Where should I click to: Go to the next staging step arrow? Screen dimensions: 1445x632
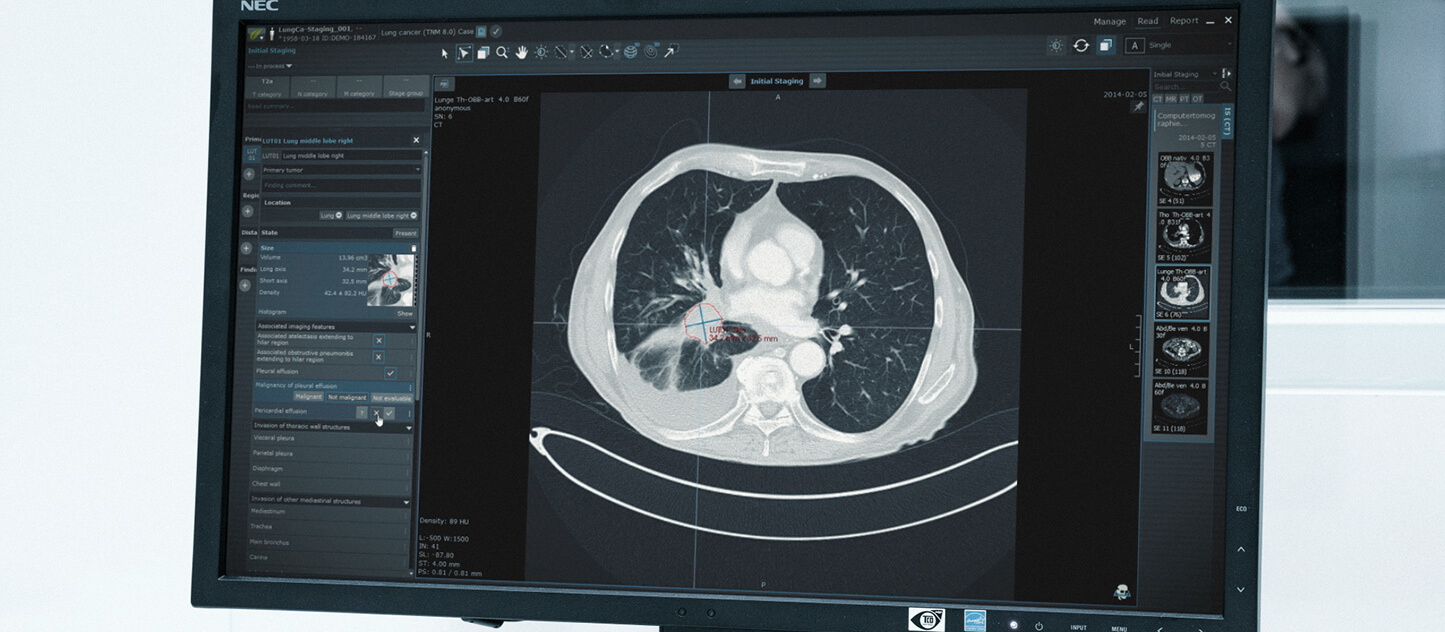coord(817,81)
